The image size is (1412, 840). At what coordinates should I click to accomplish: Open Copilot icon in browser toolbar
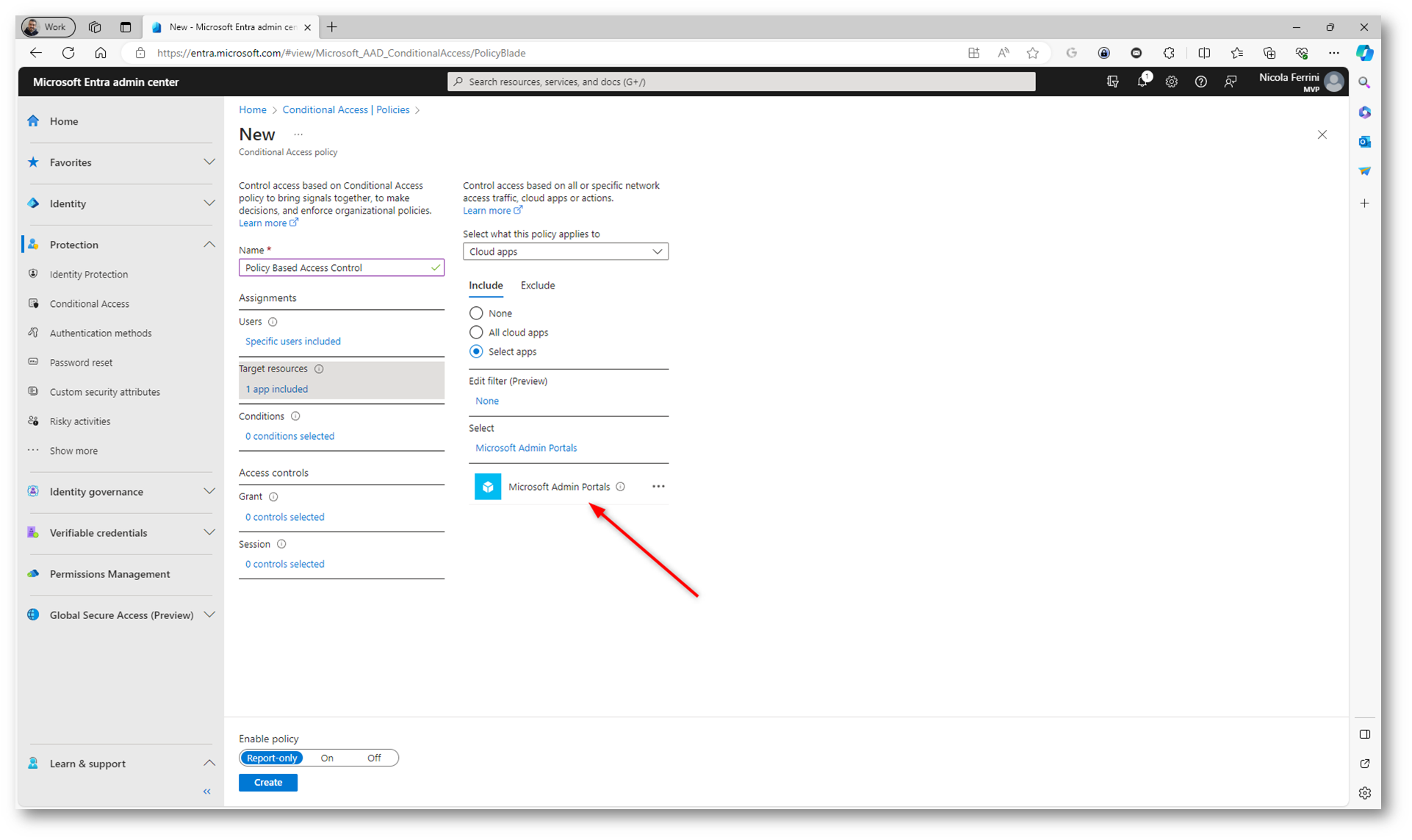tap(1364, 53)
